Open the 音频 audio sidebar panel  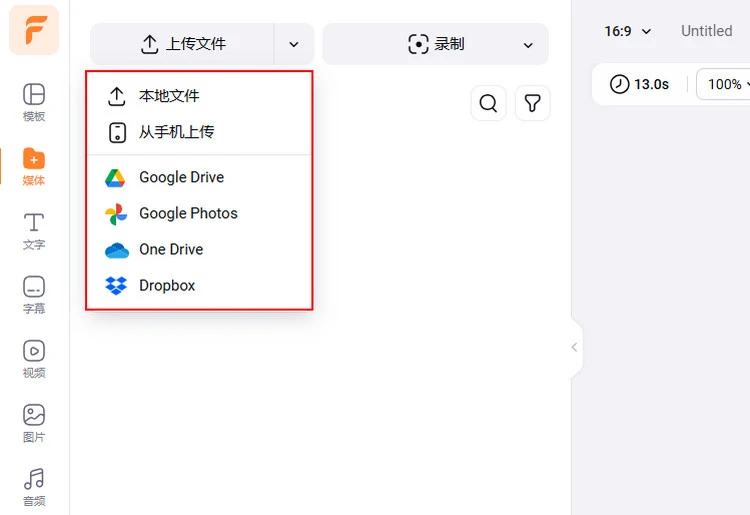click(x=34, y=488)
